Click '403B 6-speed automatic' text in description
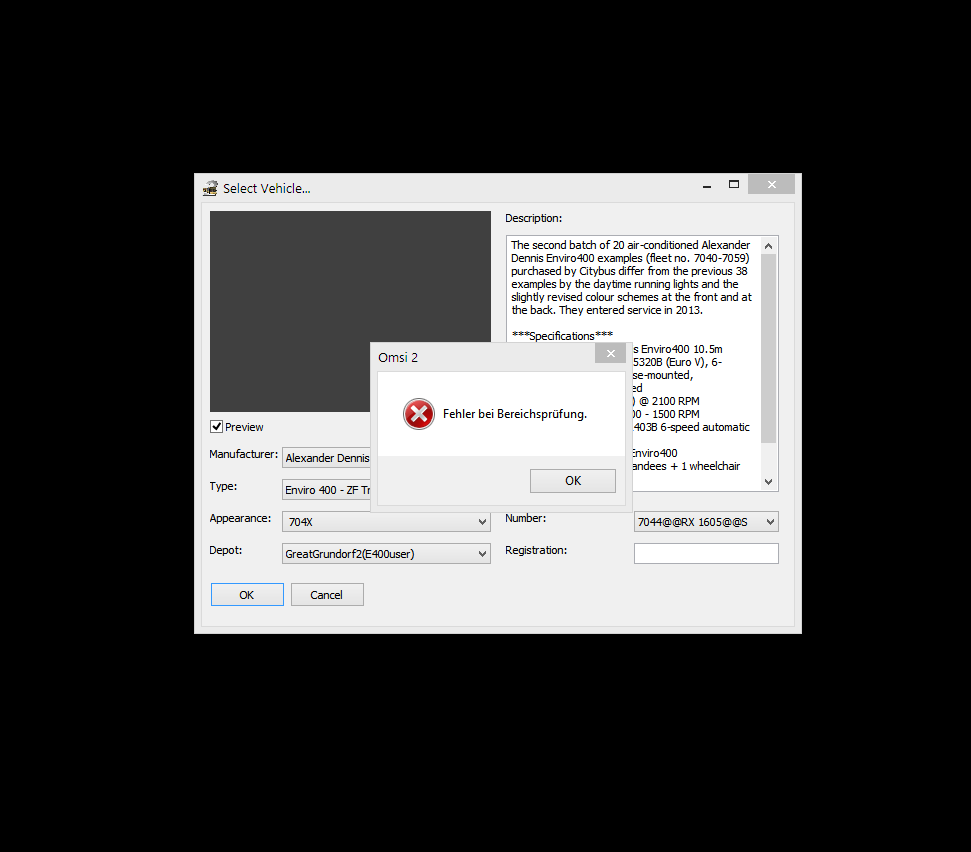This screenshot has height=852, width=971. [691, 427]
